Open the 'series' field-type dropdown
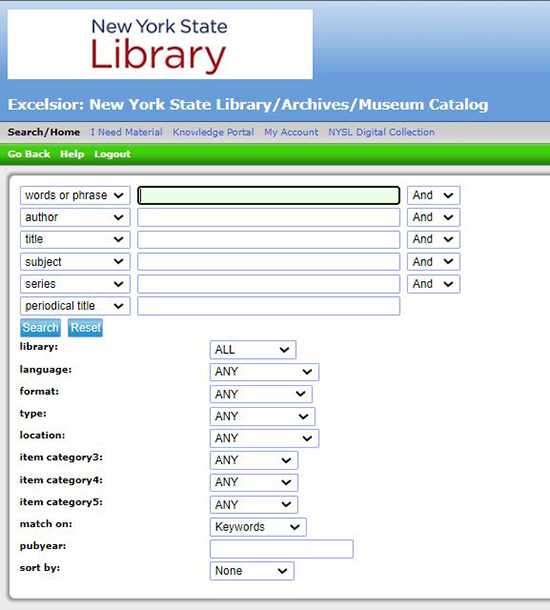 coord(75,284)
